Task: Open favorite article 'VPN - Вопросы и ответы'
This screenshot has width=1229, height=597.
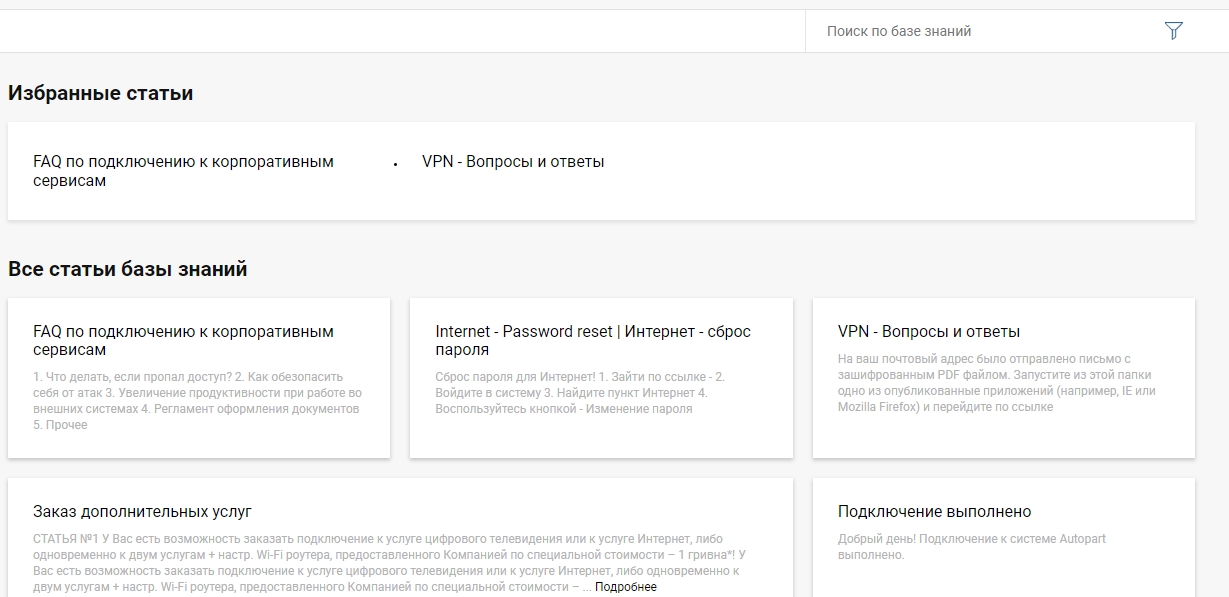Action: click(x=513, y=162)
